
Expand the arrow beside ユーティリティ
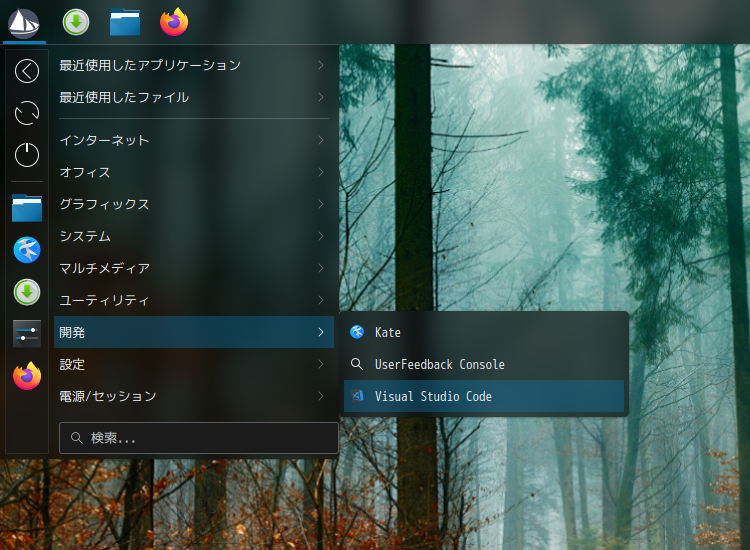click(321, 300)
